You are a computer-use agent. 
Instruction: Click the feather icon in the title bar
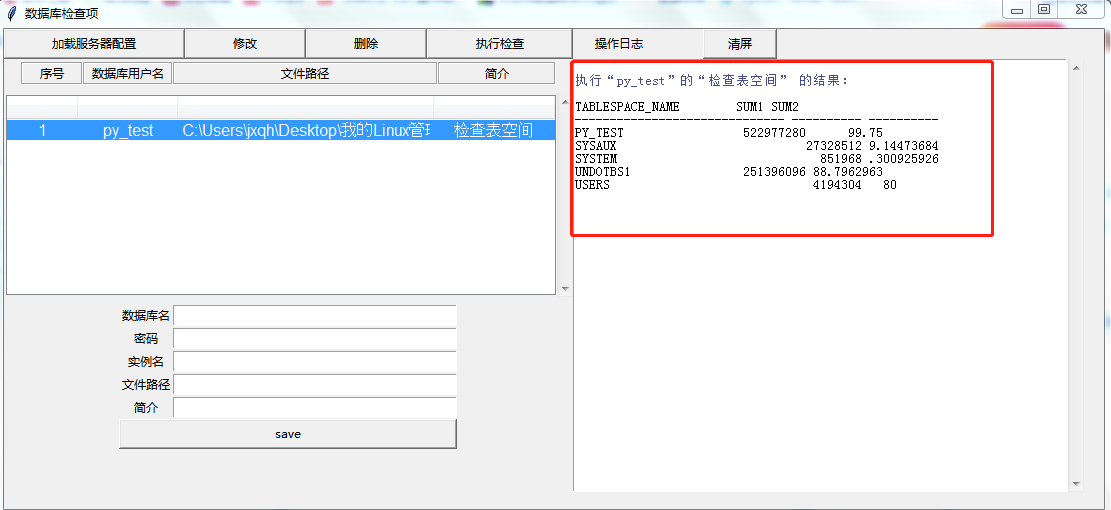pos(11,12)
